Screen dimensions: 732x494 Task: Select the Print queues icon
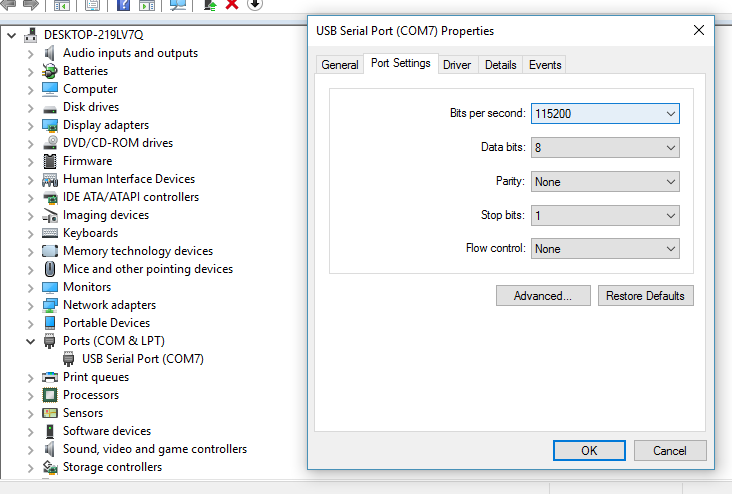coord(50,377)
